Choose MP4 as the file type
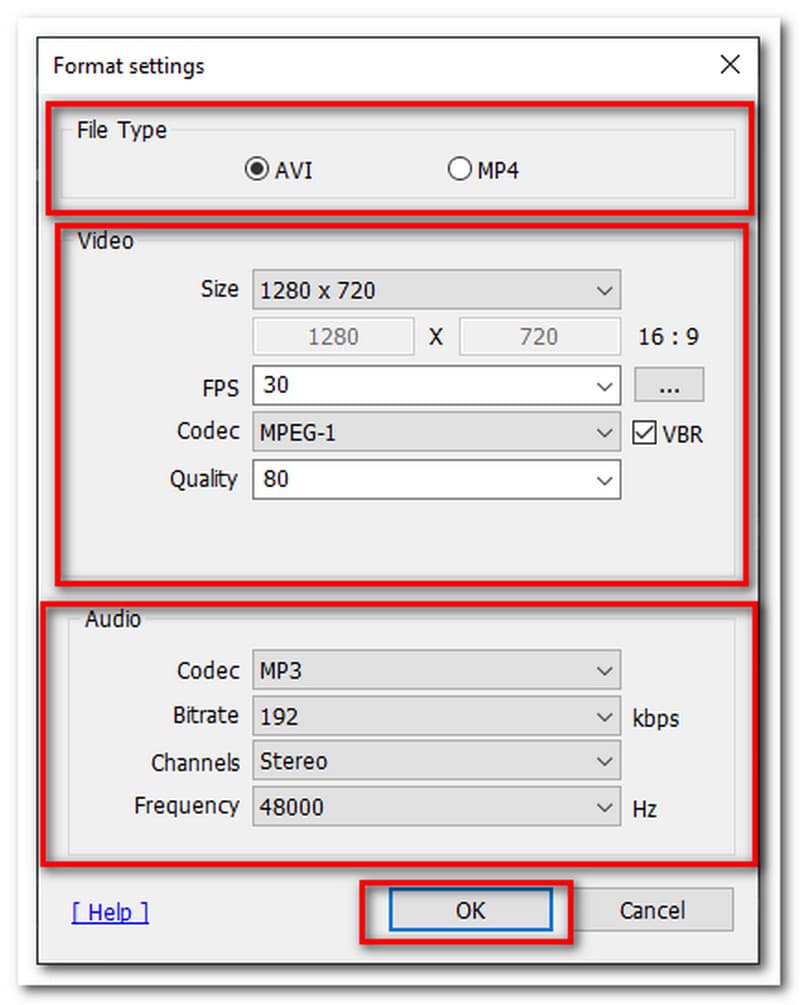Viewport: 800px width, 1005px height. (x=459, y=170)
